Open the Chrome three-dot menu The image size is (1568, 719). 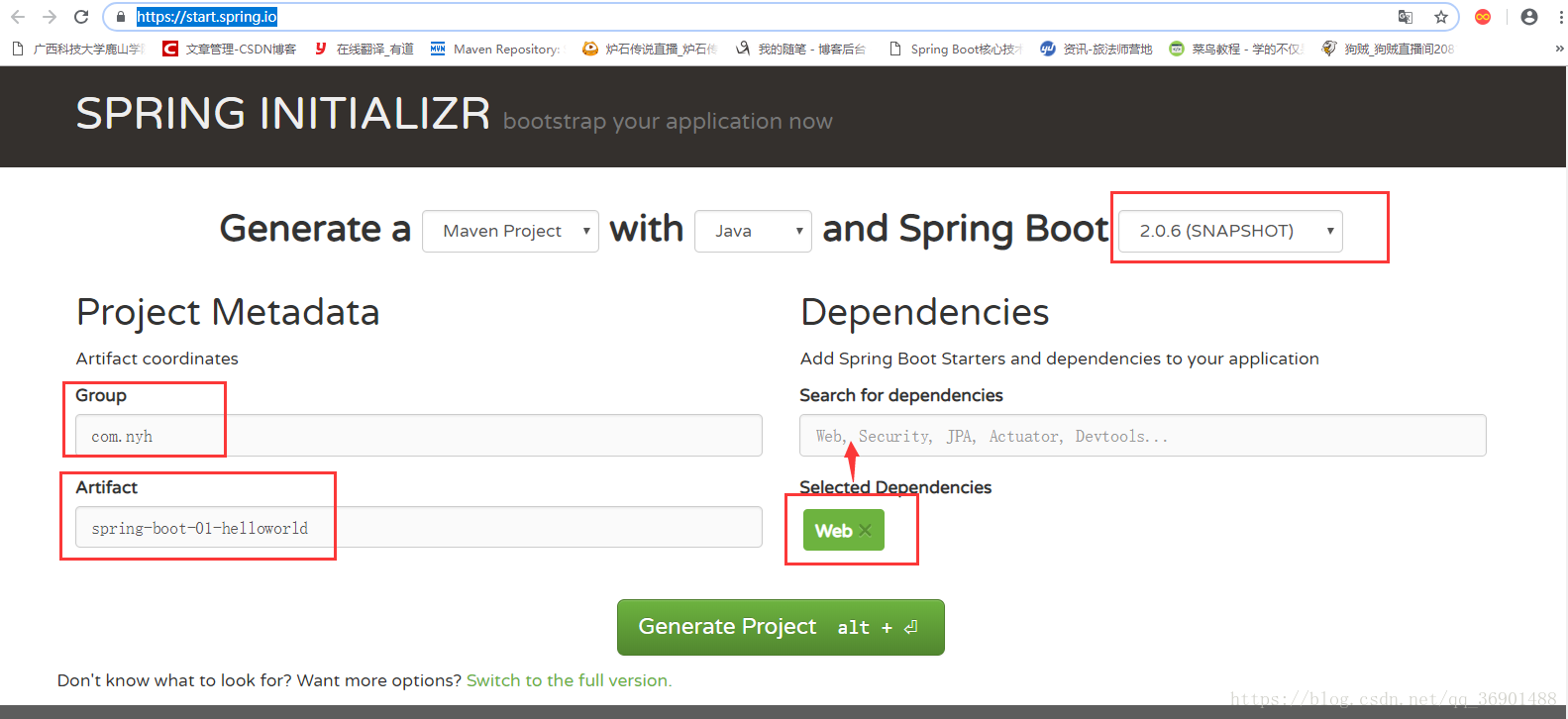[x=1560, y=17]
